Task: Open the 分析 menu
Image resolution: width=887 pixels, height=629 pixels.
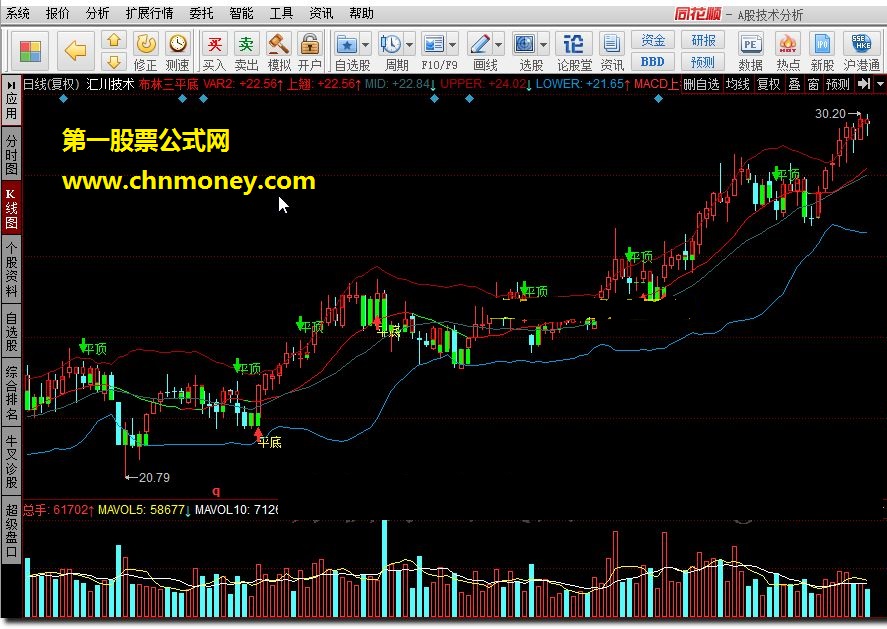Action: pyautogui.click(x=97, y=12)
